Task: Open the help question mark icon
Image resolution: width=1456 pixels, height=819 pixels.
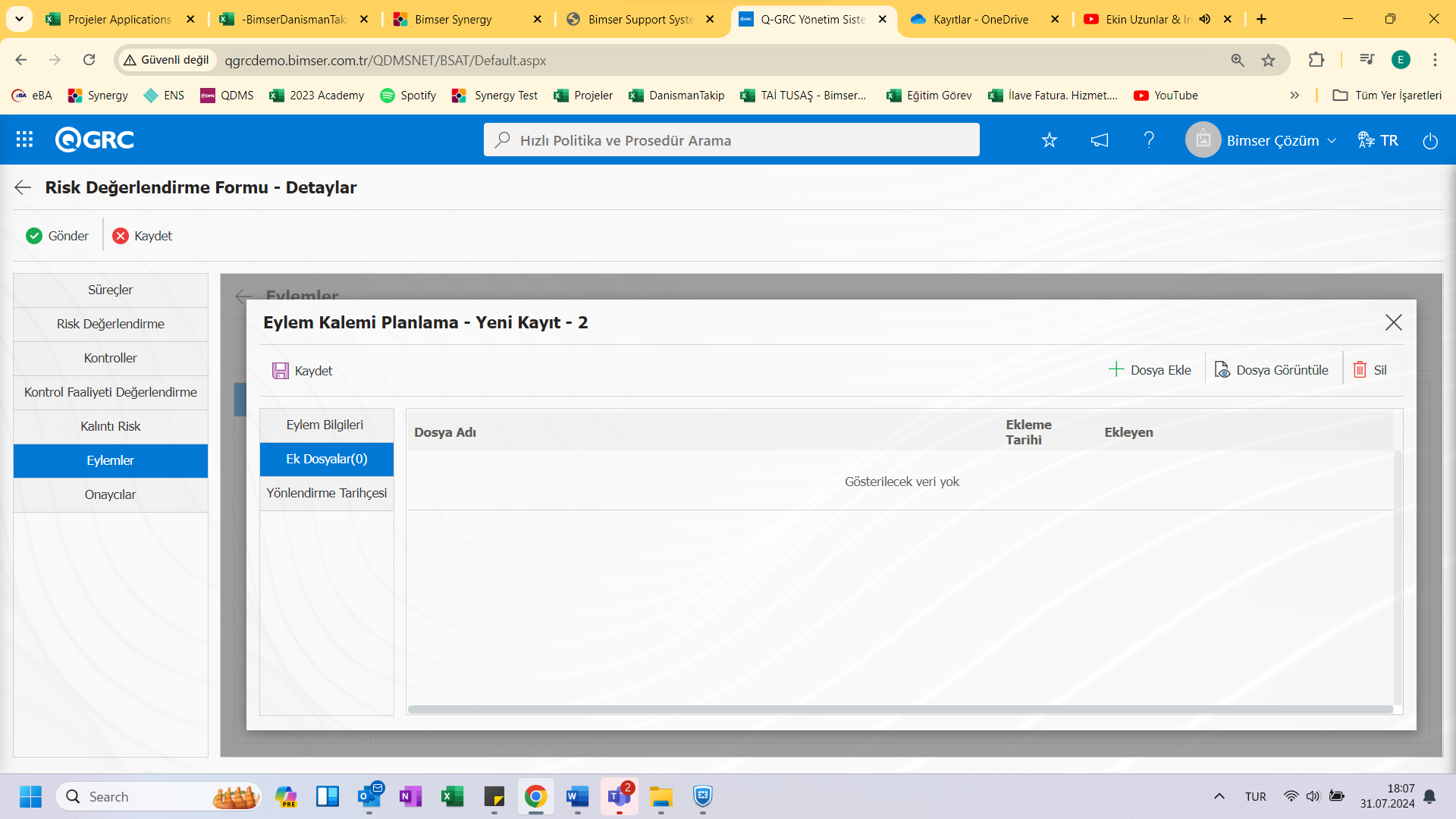Action: 1149,140
